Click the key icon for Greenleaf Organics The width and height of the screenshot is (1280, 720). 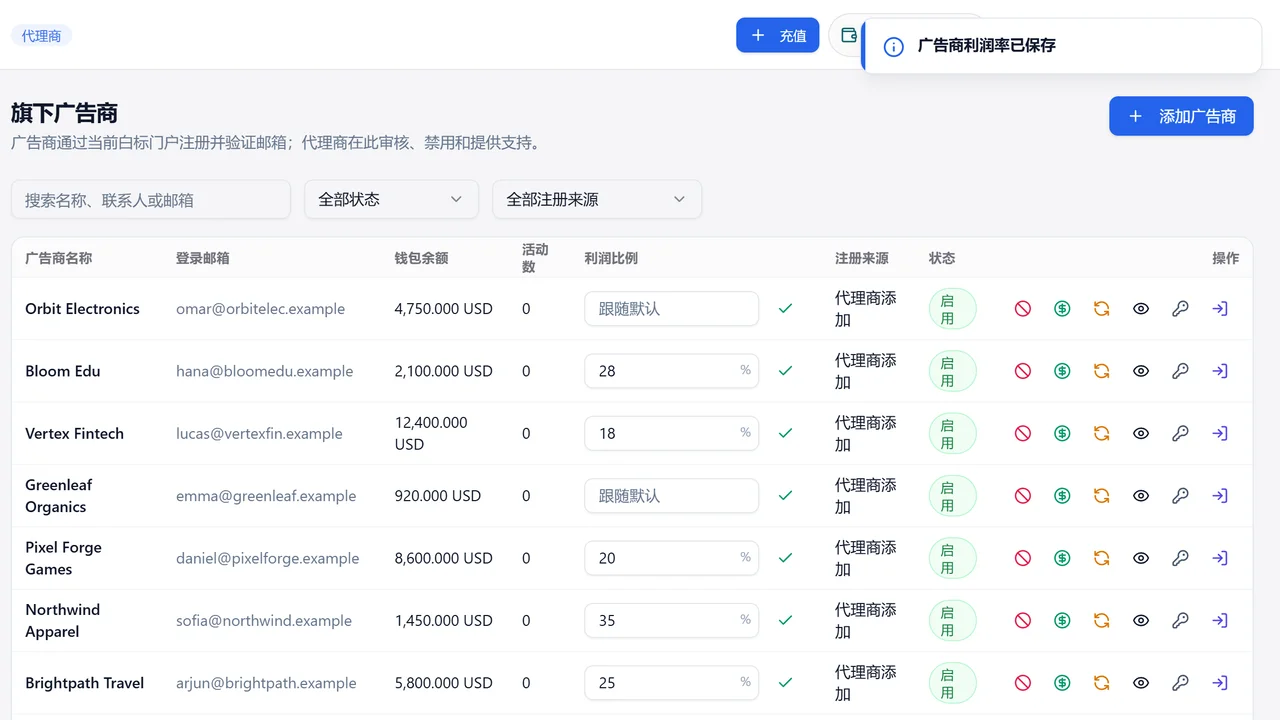click(x=1180, y=496)
